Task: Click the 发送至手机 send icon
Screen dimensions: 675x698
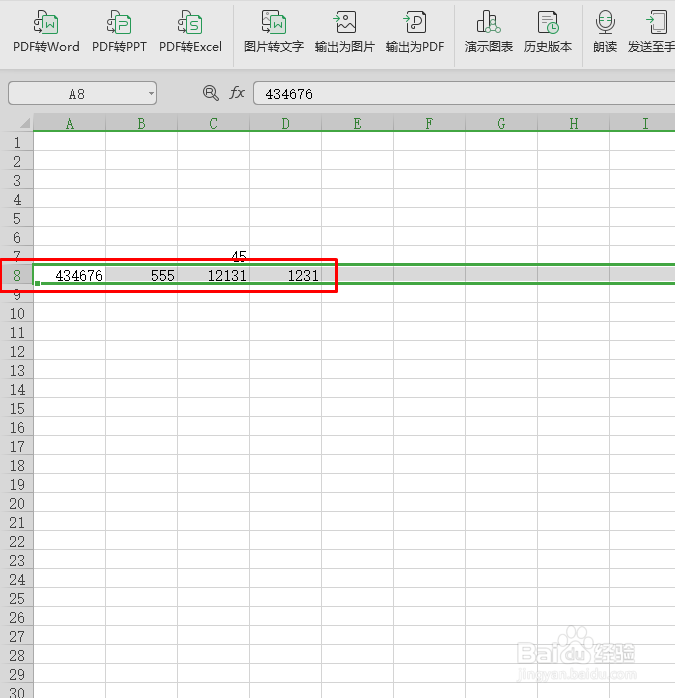Action: point(655,22)
